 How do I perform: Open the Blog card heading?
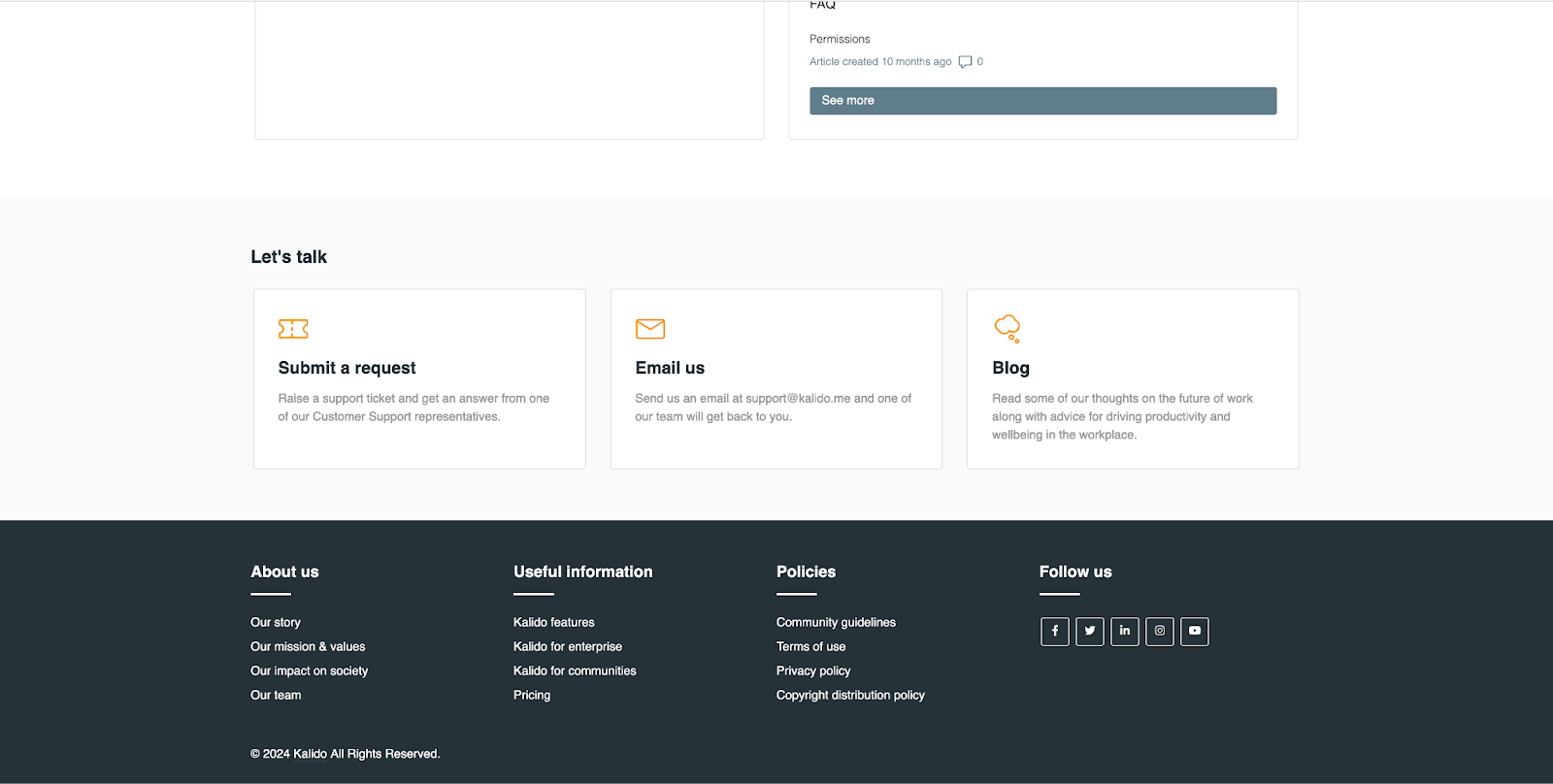(x=1010, y=368)
